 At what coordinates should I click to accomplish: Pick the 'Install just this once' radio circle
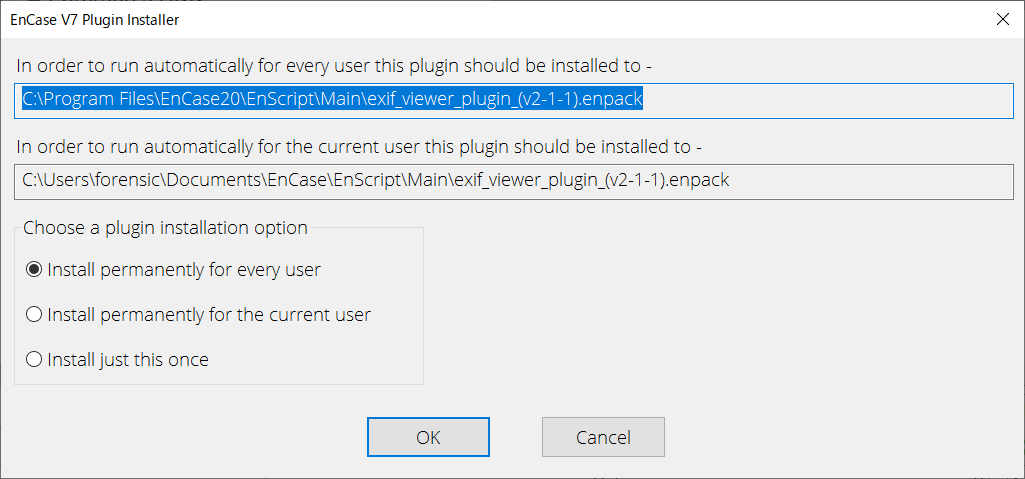click(34, 359)
